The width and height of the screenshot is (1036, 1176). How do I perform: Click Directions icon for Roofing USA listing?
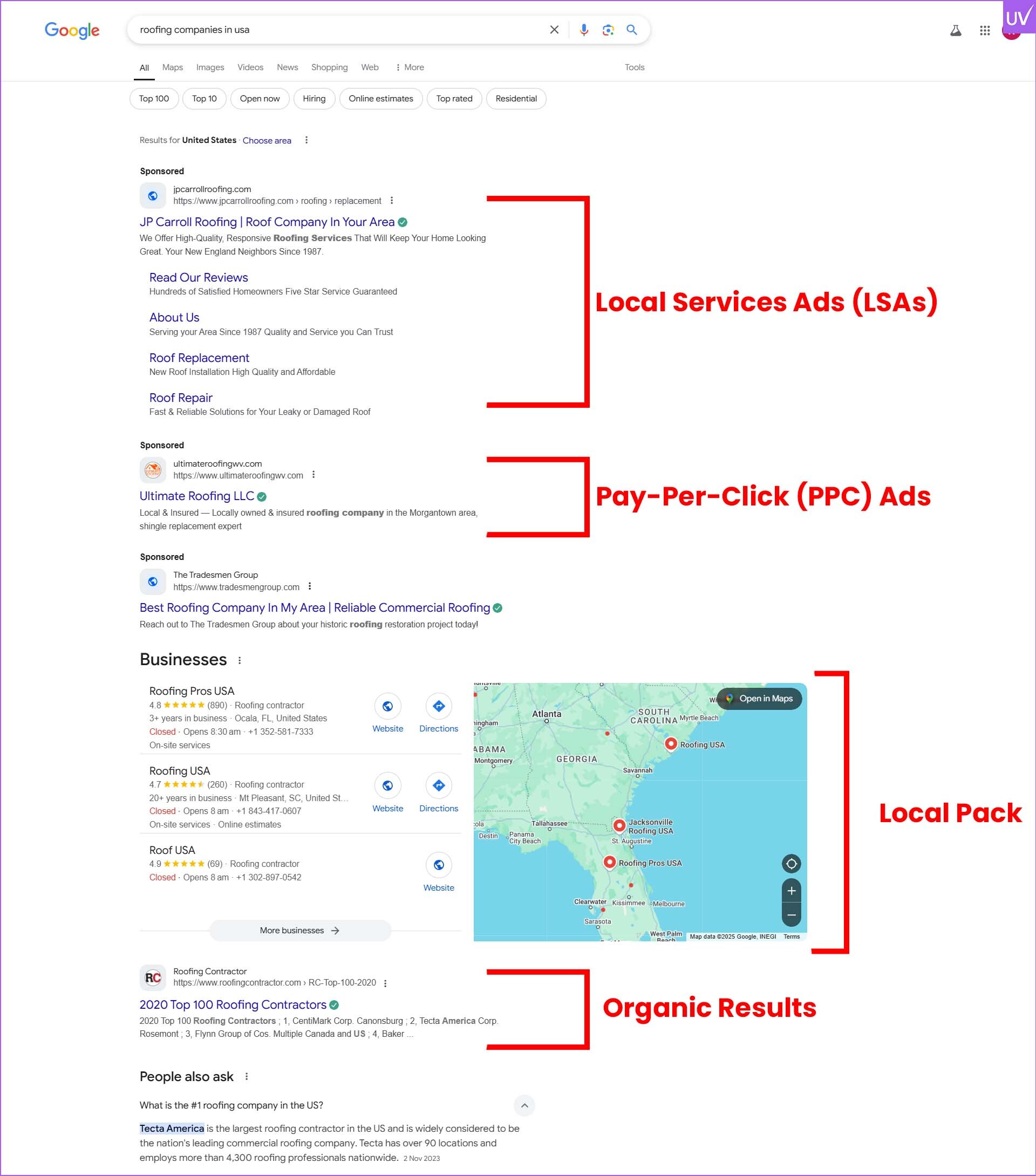[439, 785]
